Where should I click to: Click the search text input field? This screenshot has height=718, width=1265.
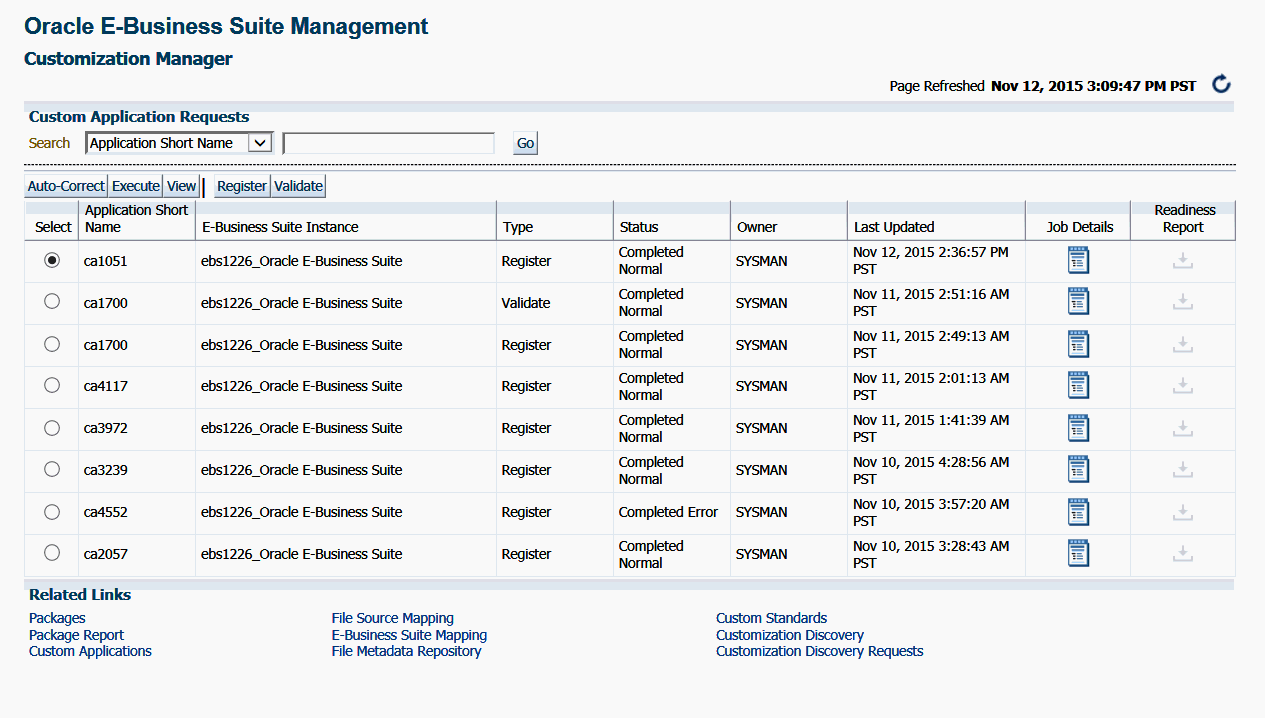pos(389,143)
